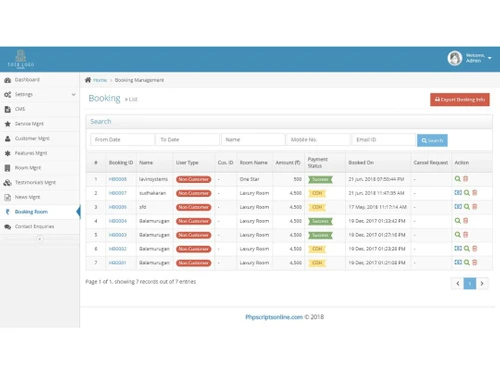View details of row 3 (sfd) booking
The image size is (500, 375).
pyautogui.click(x=467, y=207)
